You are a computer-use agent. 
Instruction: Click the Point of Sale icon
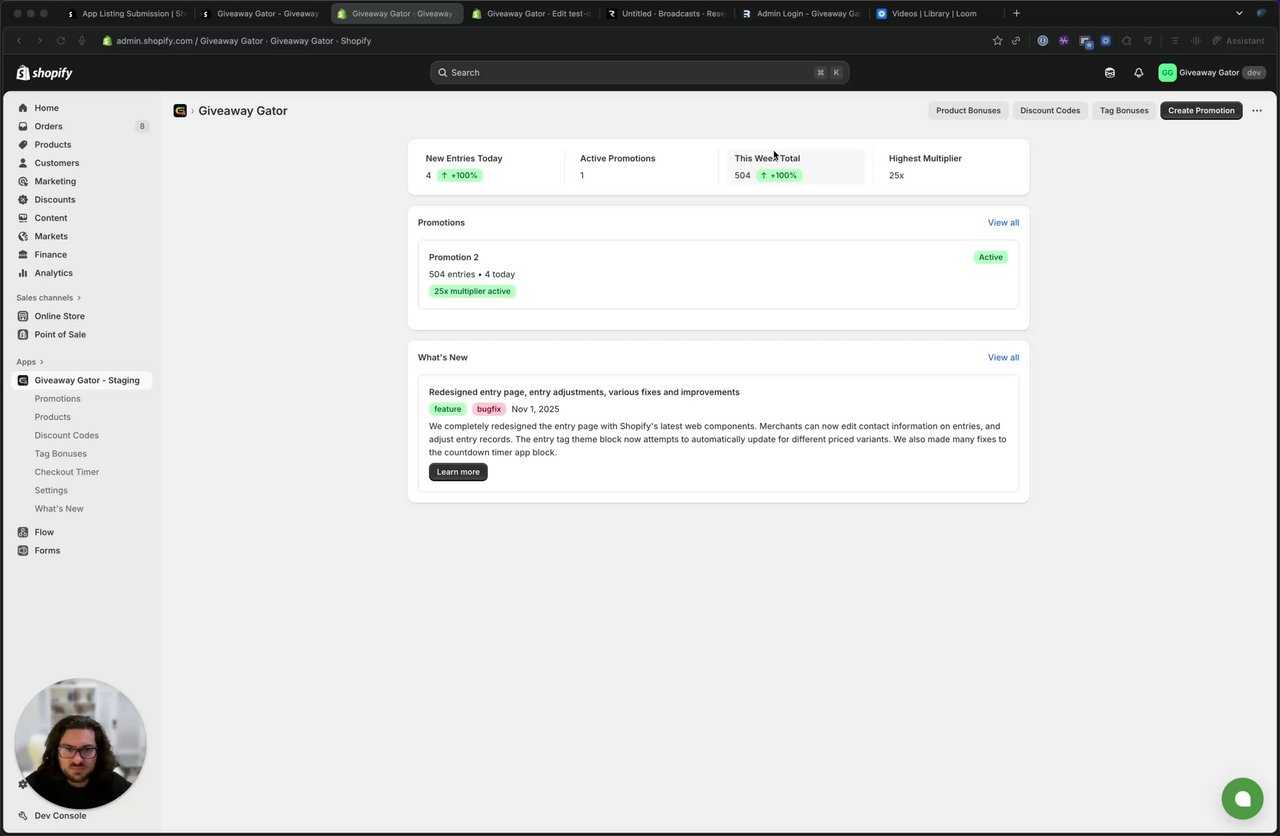(23, 334)
